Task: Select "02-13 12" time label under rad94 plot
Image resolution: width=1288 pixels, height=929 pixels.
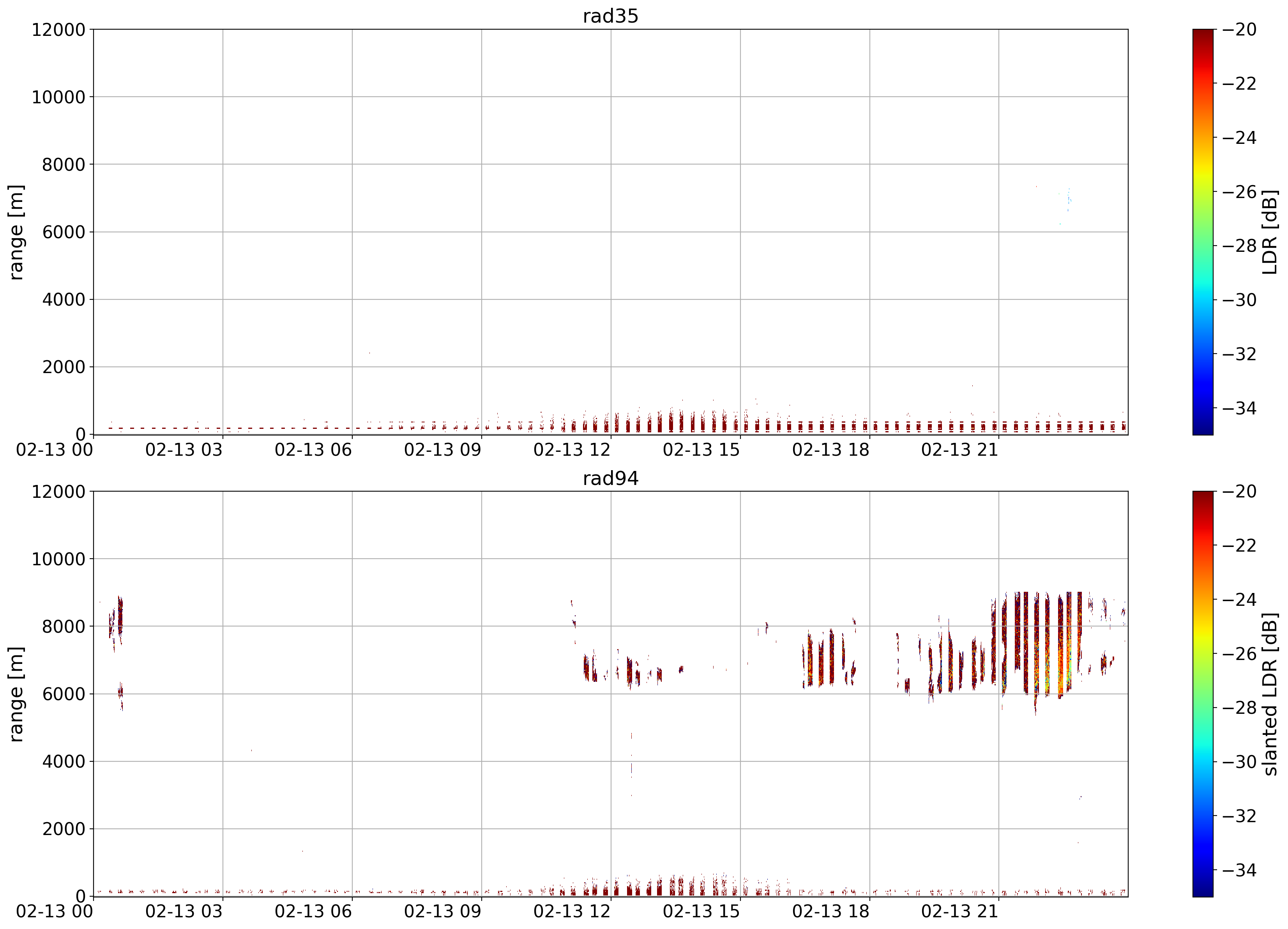Action: point(572,912)
